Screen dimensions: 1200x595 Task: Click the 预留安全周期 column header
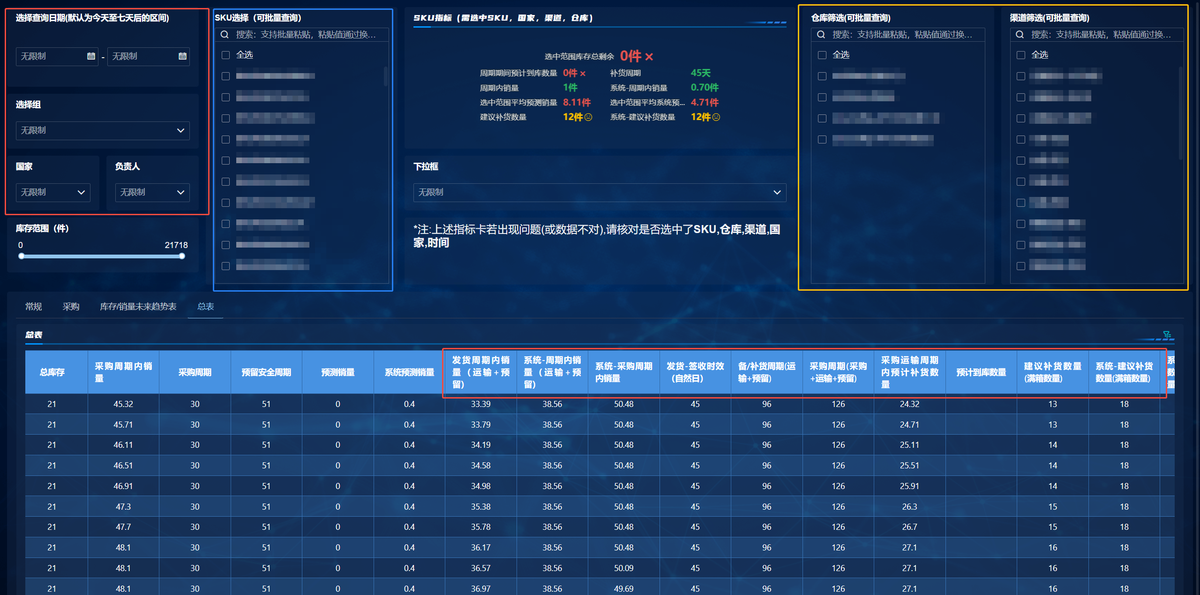(x=266, y=372)
